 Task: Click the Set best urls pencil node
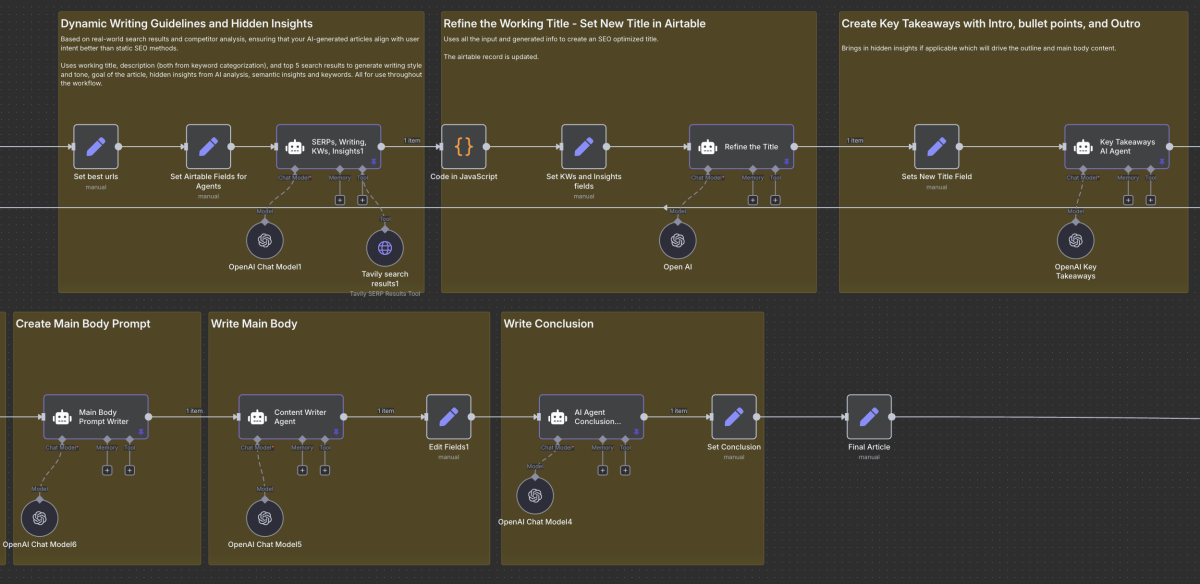point(95,147)
